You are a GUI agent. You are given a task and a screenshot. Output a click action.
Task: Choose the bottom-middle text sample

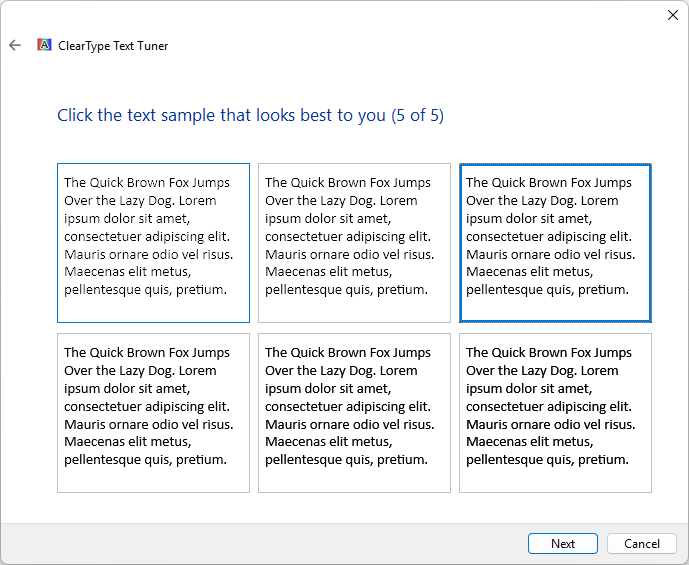[x=354, y=413]
